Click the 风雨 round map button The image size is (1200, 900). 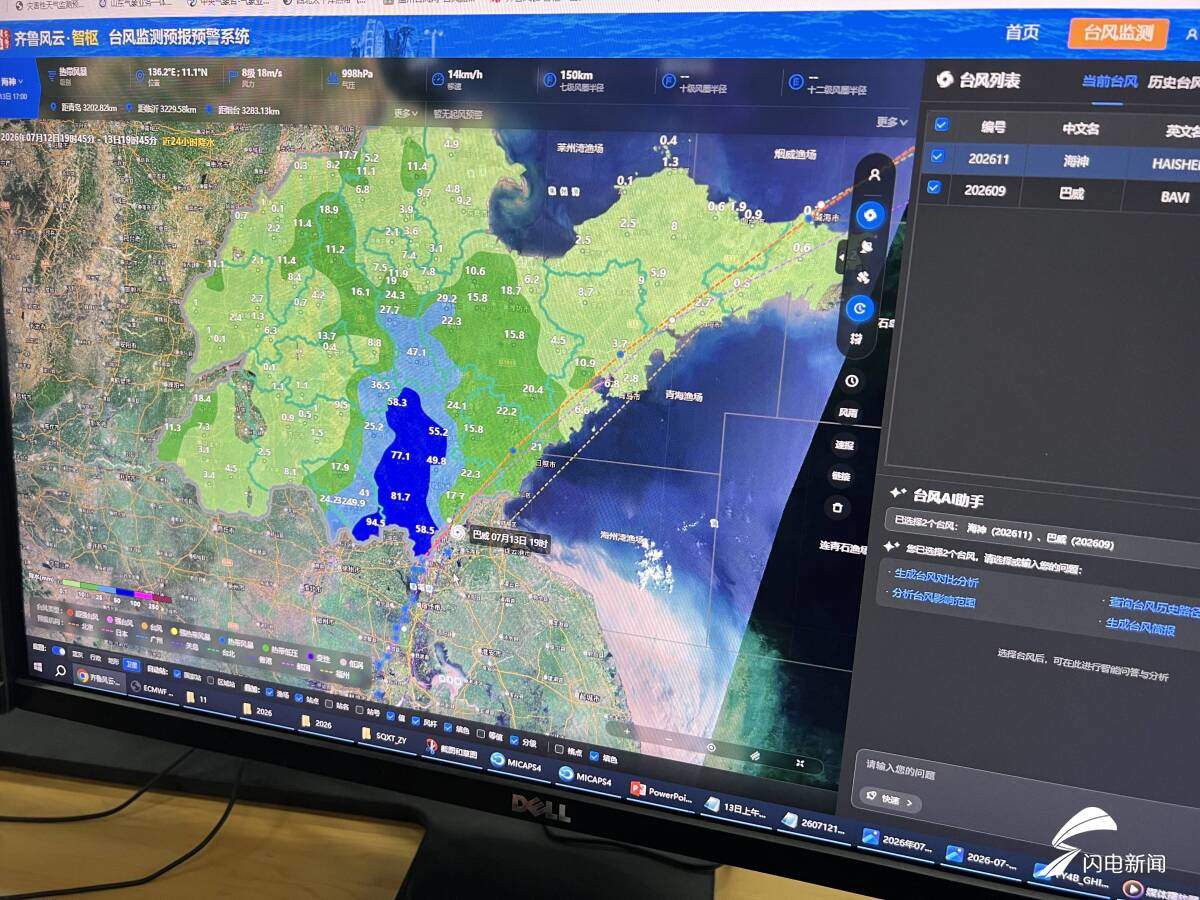(x=848, y=412)
